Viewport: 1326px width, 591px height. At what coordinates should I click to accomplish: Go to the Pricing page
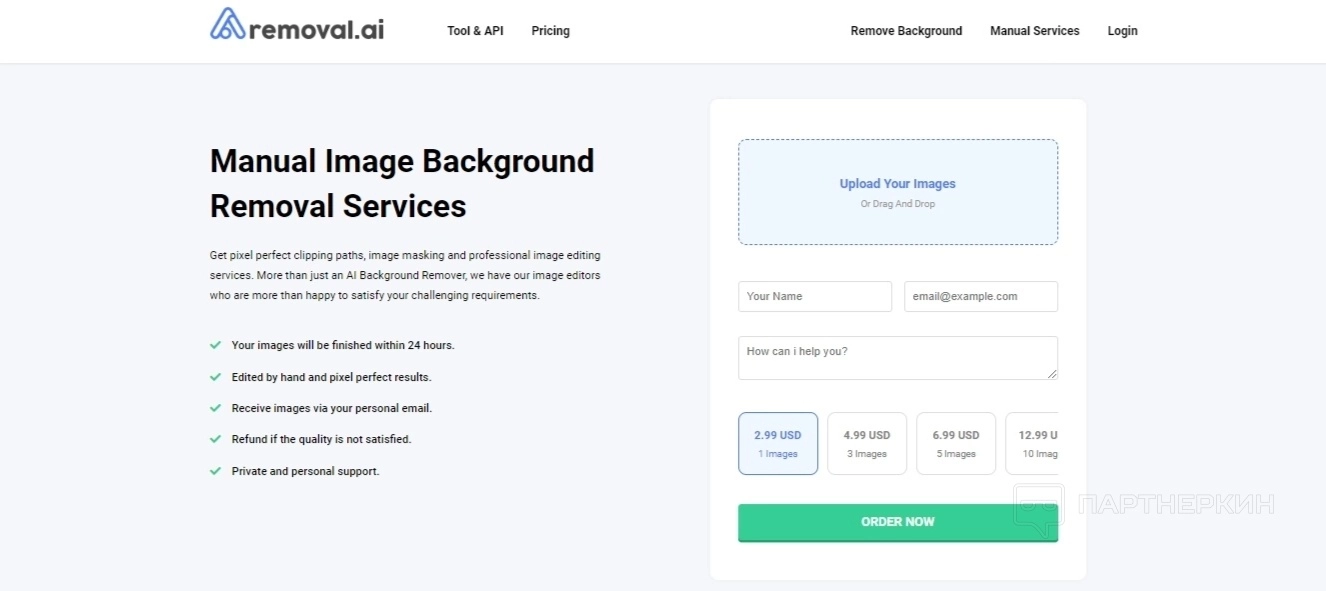coord(550,31)
